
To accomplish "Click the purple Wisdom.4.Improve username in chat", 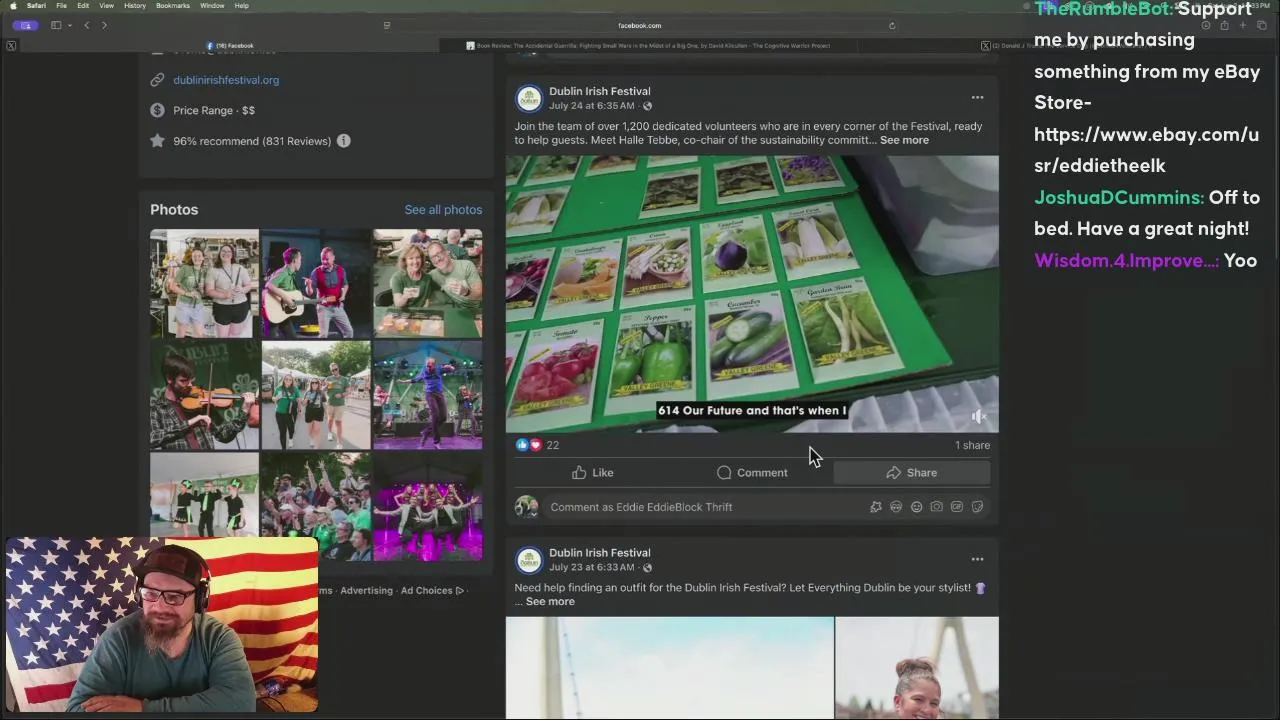I will tap(1126, 260).
